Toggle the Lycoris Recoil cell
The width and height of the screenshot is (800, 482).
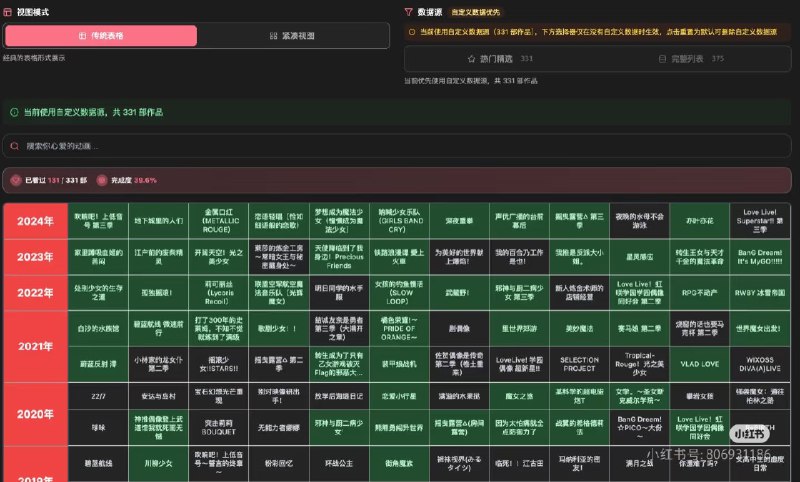coord(217,291)
